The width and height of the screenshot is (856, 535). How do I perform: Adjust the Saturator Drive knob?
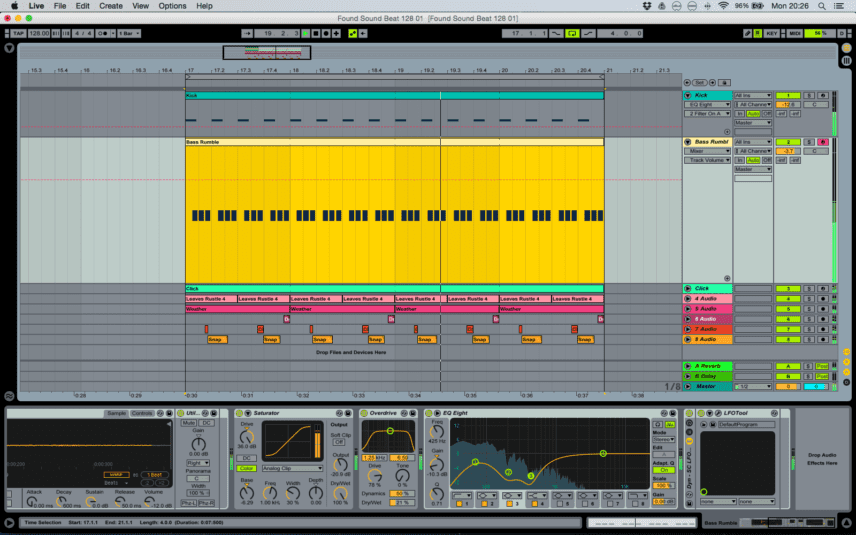point(247,436)
